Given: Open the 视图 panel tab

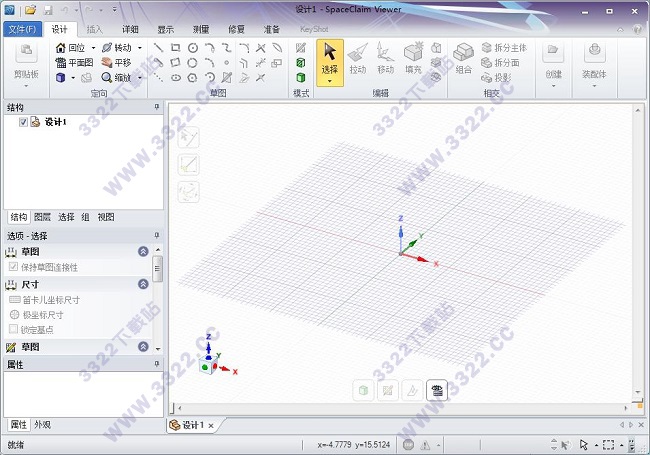Looking at the screenshot, I should click(x=106, y=217).
